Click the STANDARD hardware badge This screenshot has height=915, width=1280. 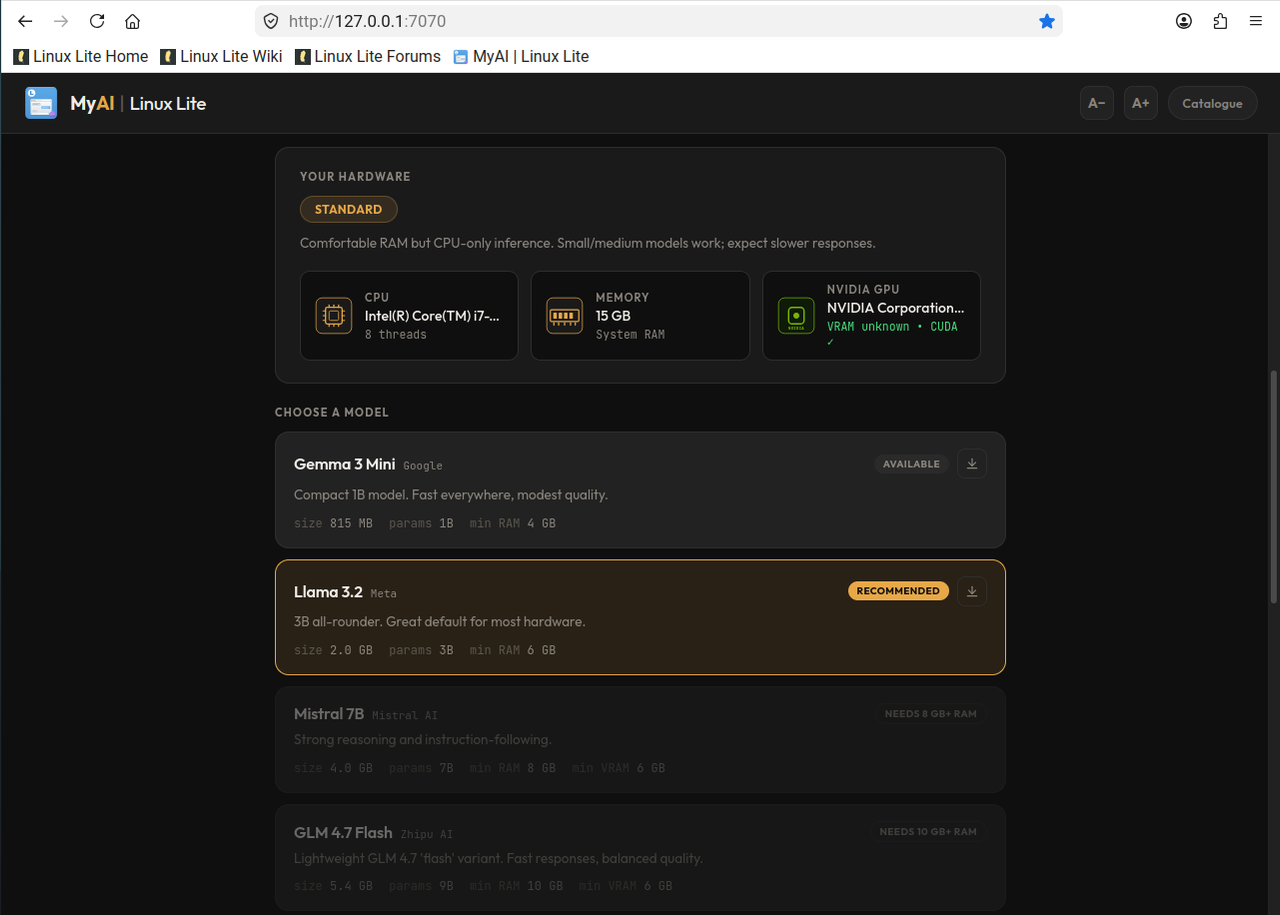348,209
